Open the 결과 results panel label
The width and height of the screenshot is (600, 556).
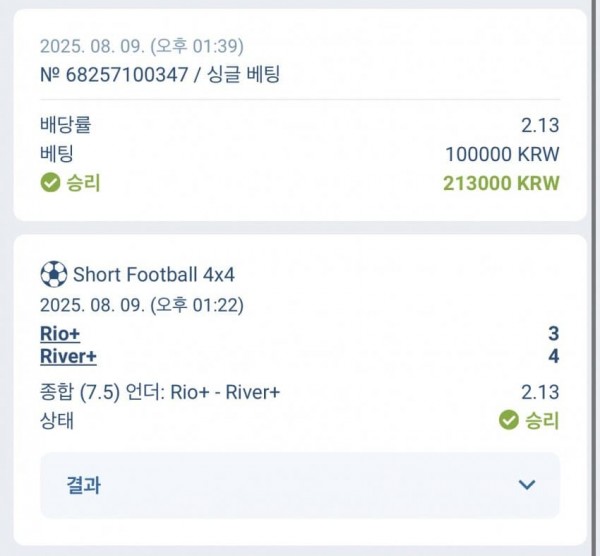point(84,485)
